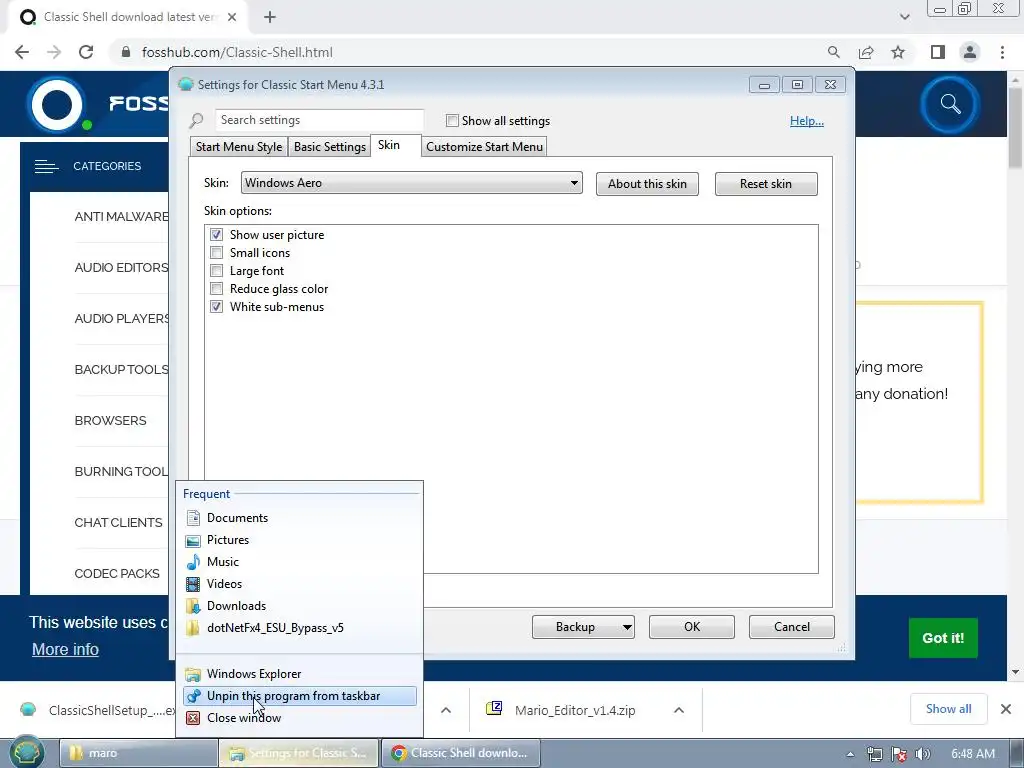This screenshot has width=1024, height=768.
Task: Uncheck White sub-menus
Action: tap(216, 307)
